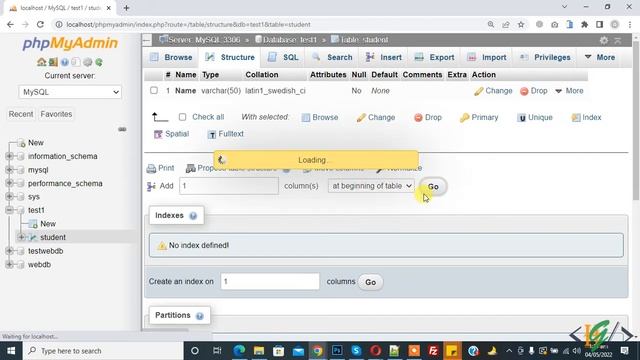Screen dimensions: 640x360
Task: Switch to the Import tab
Action: tap(487, 58)
